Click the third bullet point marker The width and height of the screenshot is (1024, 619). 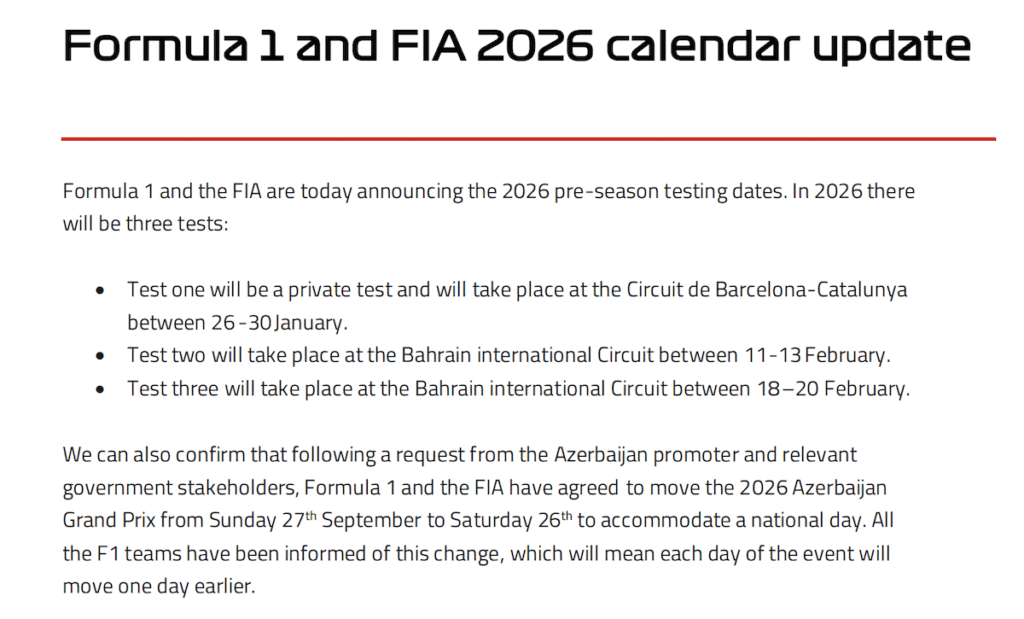pos(100,390)
